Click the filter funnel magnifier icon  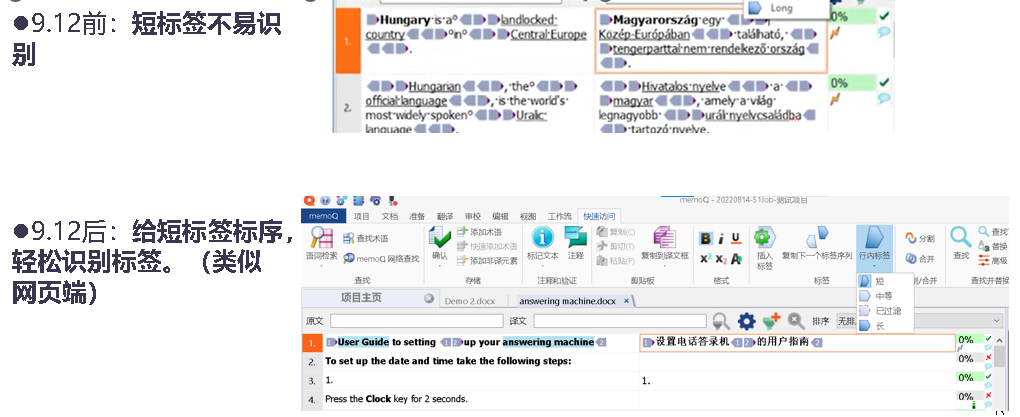[721, 321]
